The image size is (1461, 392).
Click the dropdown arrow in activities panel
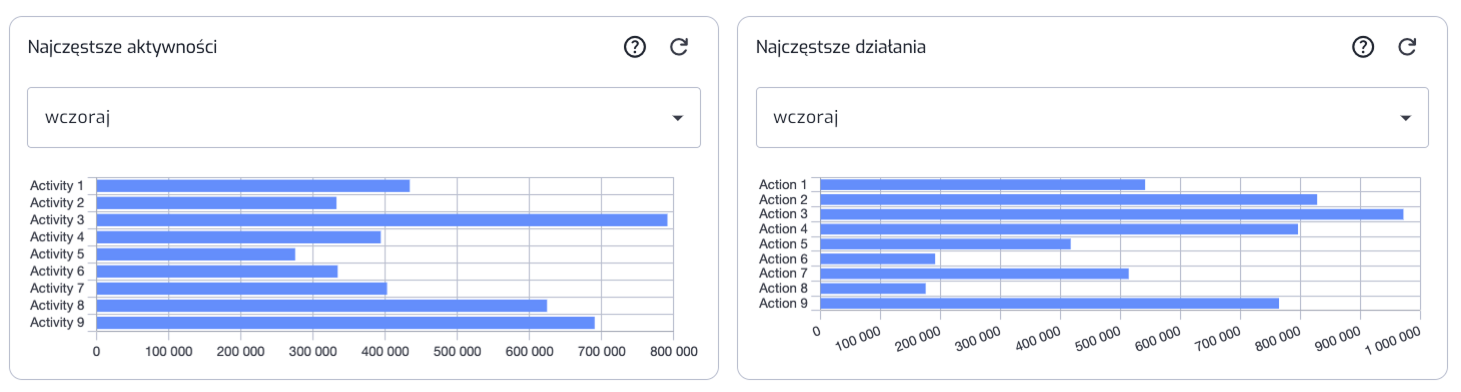pos(678,118)
